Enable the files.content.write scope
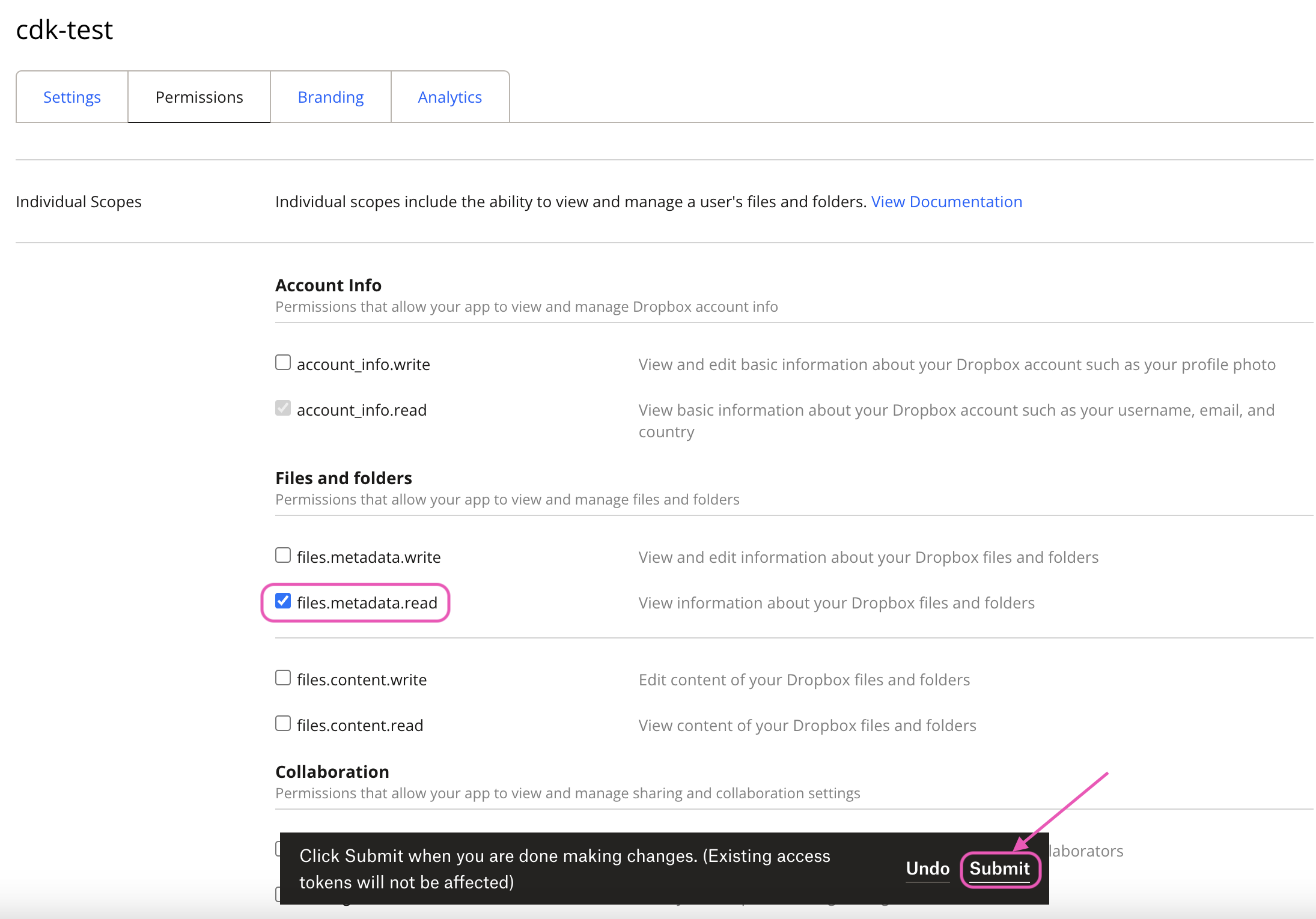The width and height of the screenshot is (1316, 919). click(x=282, y=677)
